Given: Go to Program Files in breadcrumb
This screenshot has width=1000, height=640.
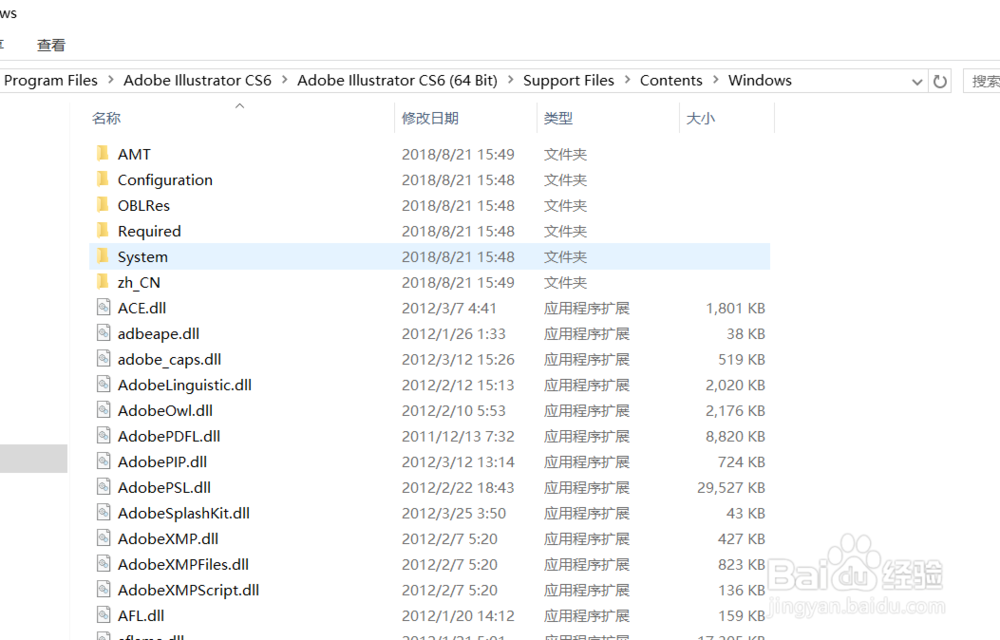Looking at the screenshot, I should coord(50,80).
